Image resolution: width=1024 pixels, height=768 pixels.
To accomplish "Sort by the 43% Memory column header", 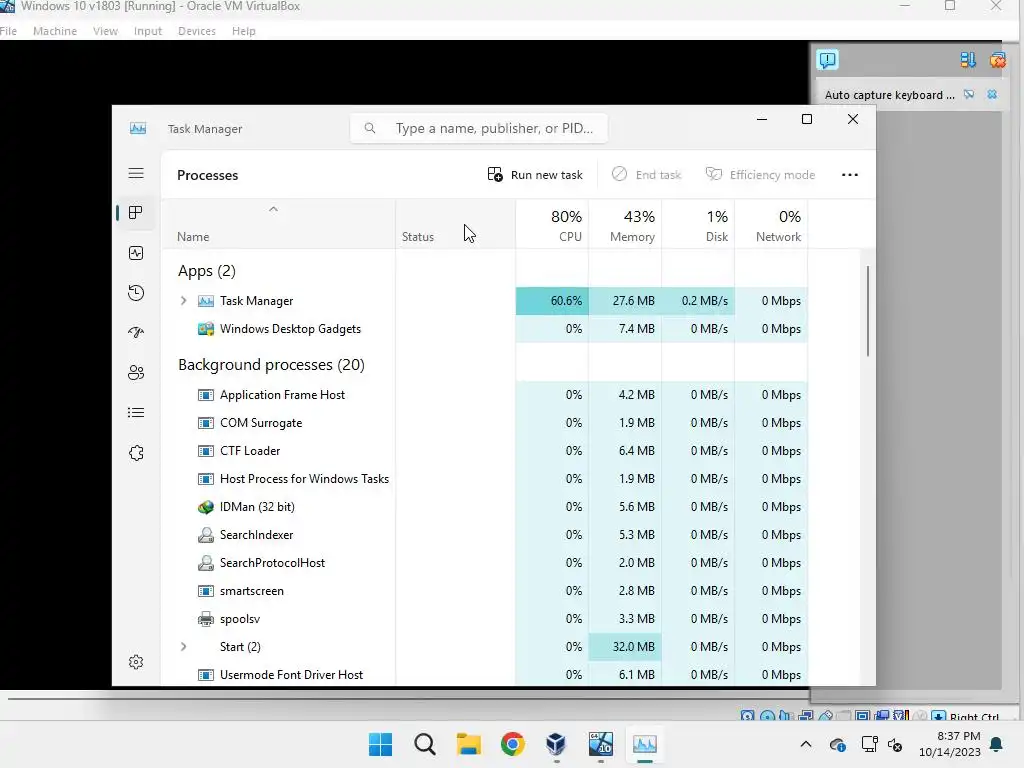I will tap(625, 224).
